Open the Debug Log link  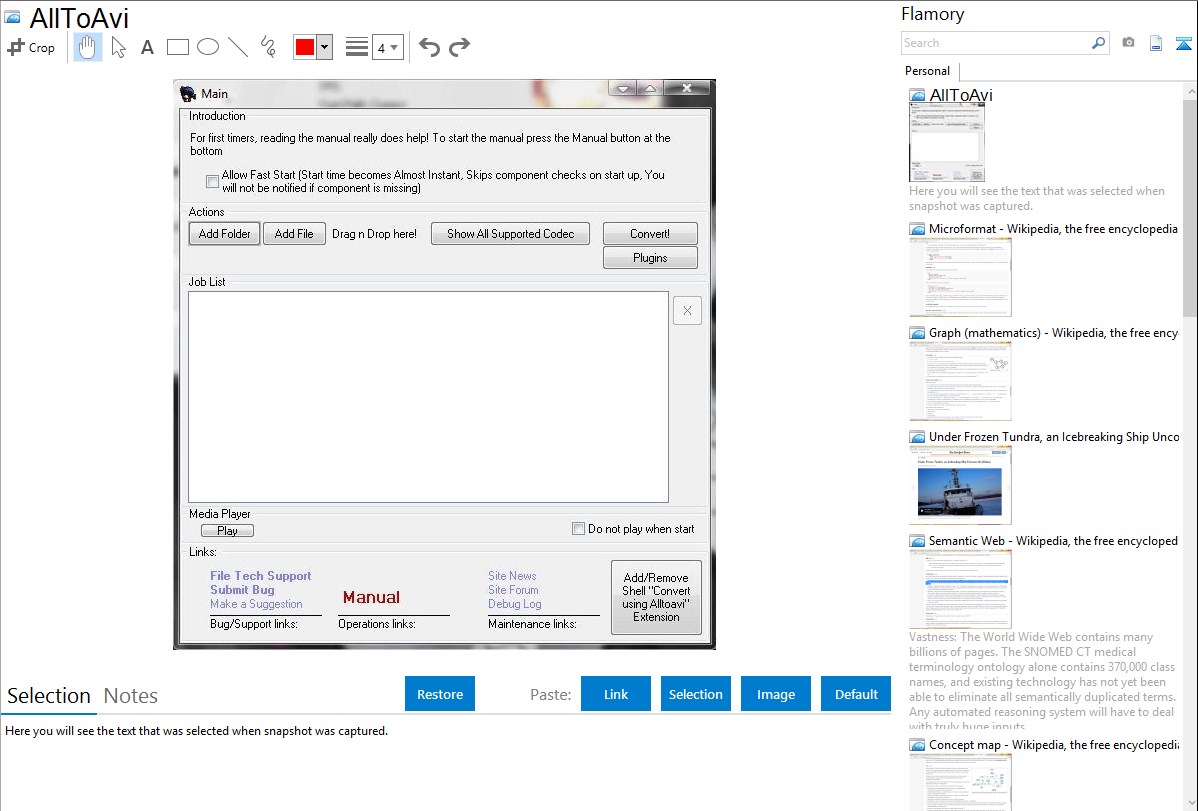[515, 604]
